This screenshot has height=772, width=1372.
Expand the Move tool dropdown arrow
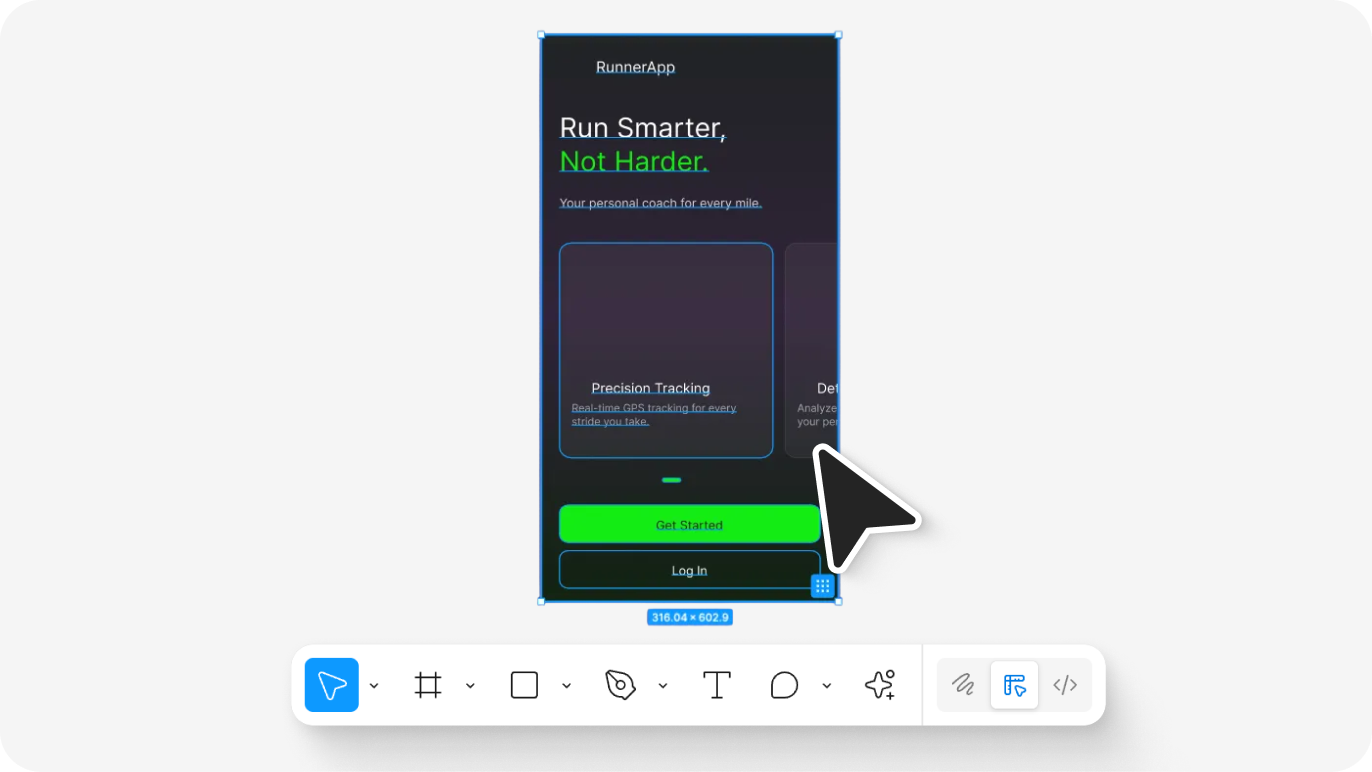[374, 686]
